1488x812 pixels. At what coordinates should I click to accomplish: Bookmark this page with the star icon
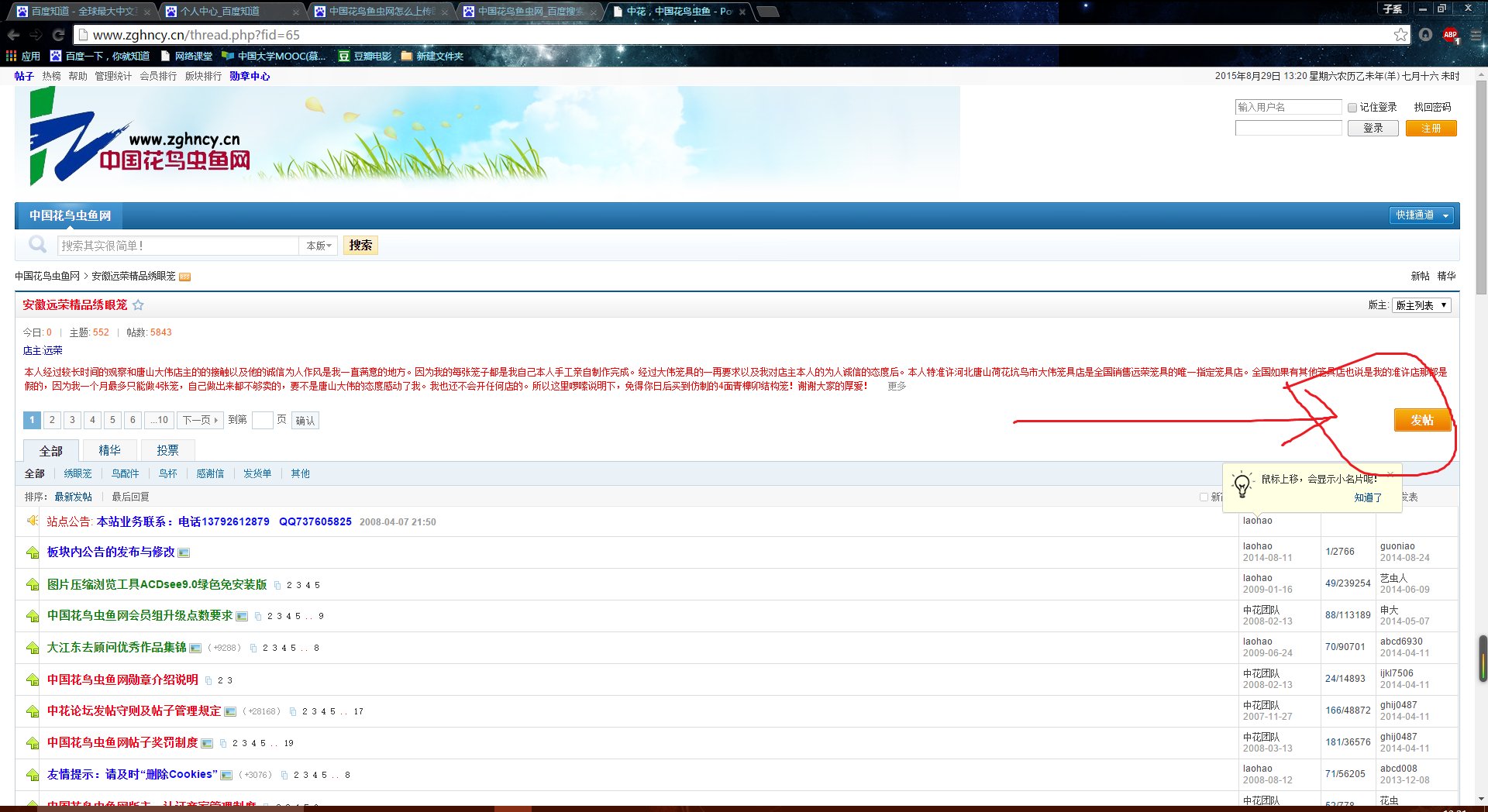[x=1400, y=35]
